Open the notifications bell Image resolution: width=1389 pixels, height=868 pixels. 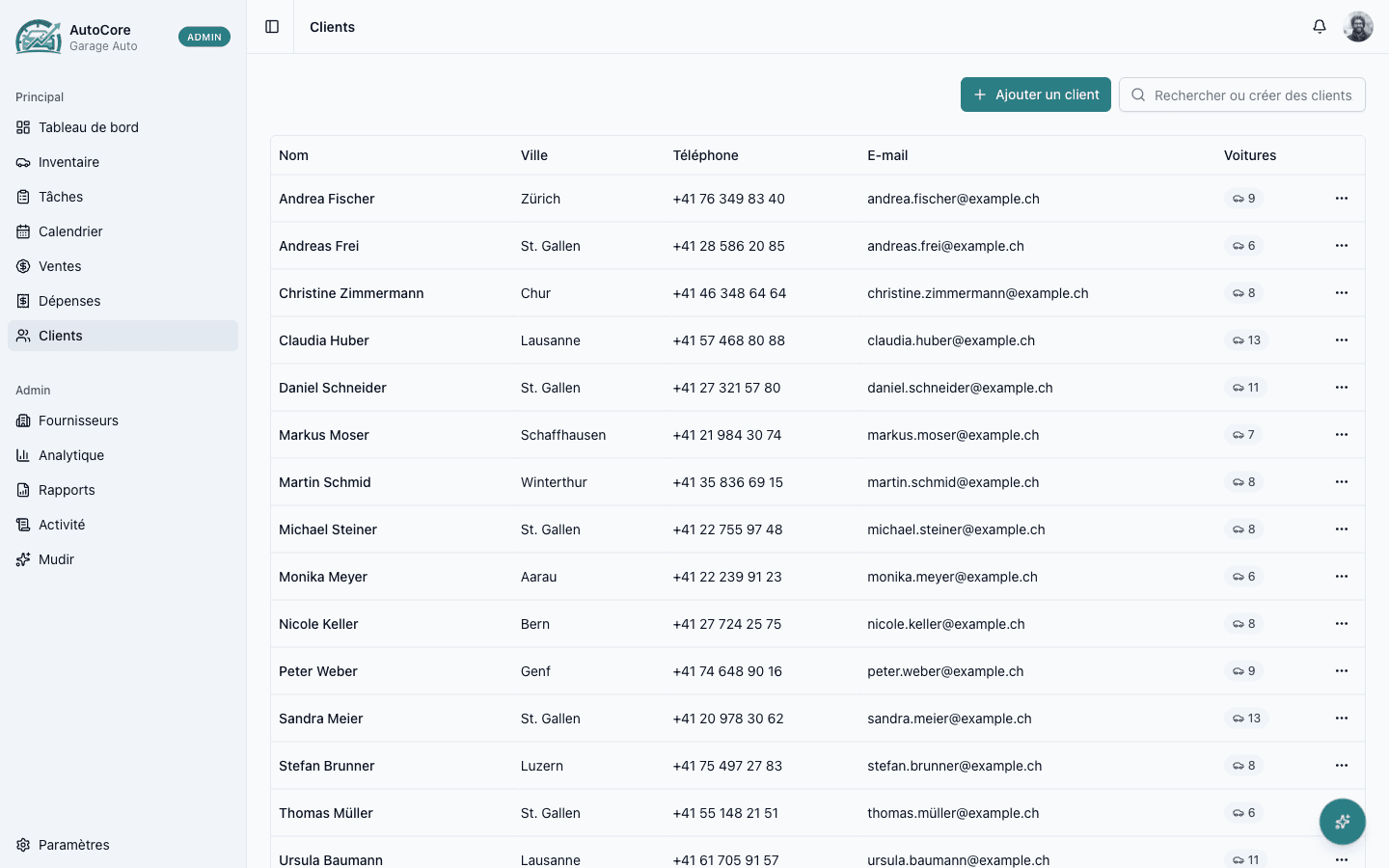[x=1320, y=27]
